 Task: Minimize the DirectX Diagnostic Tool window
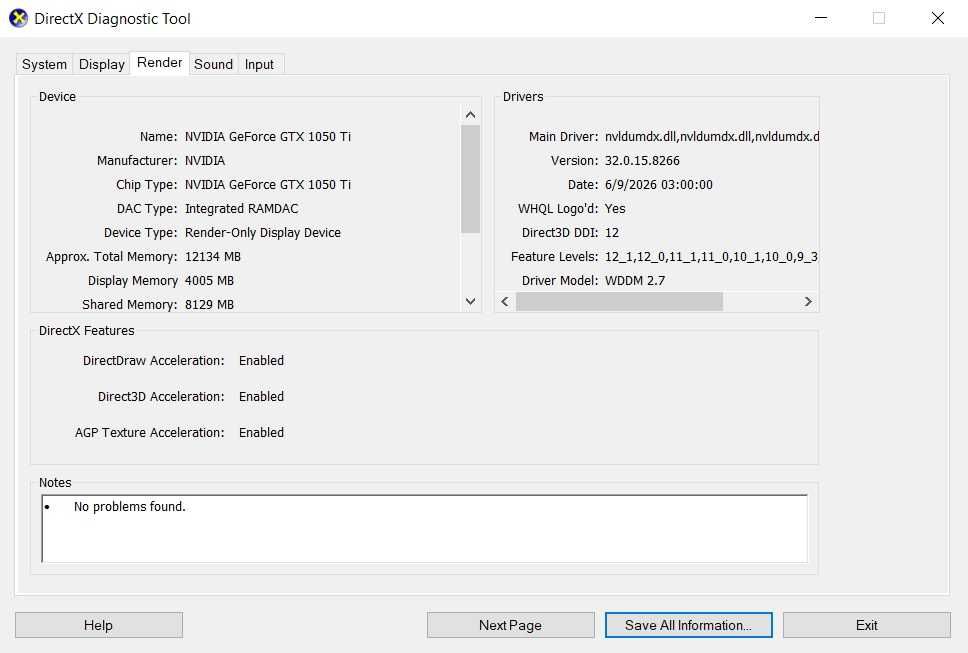tap(821, 19)
